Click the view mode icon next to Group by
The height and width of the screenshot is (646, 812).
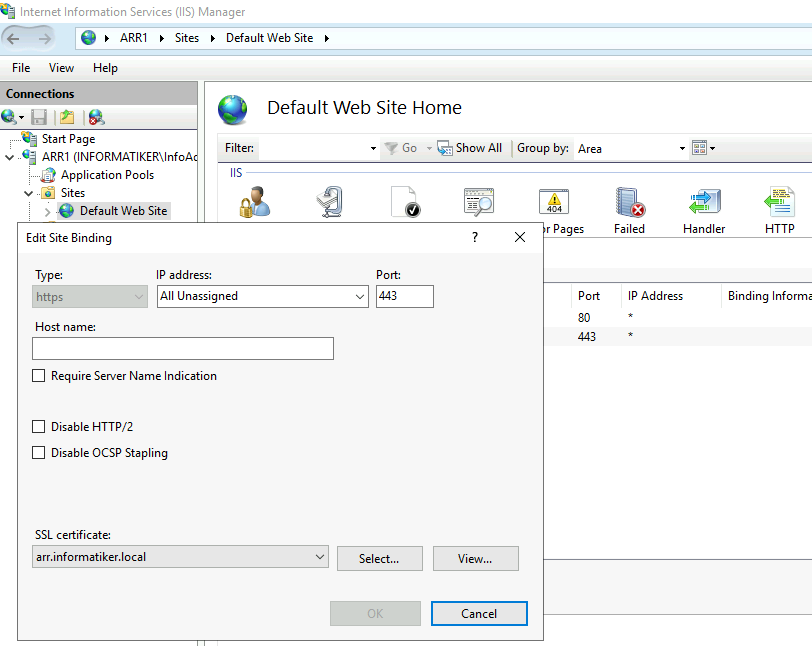pos(699,148)
